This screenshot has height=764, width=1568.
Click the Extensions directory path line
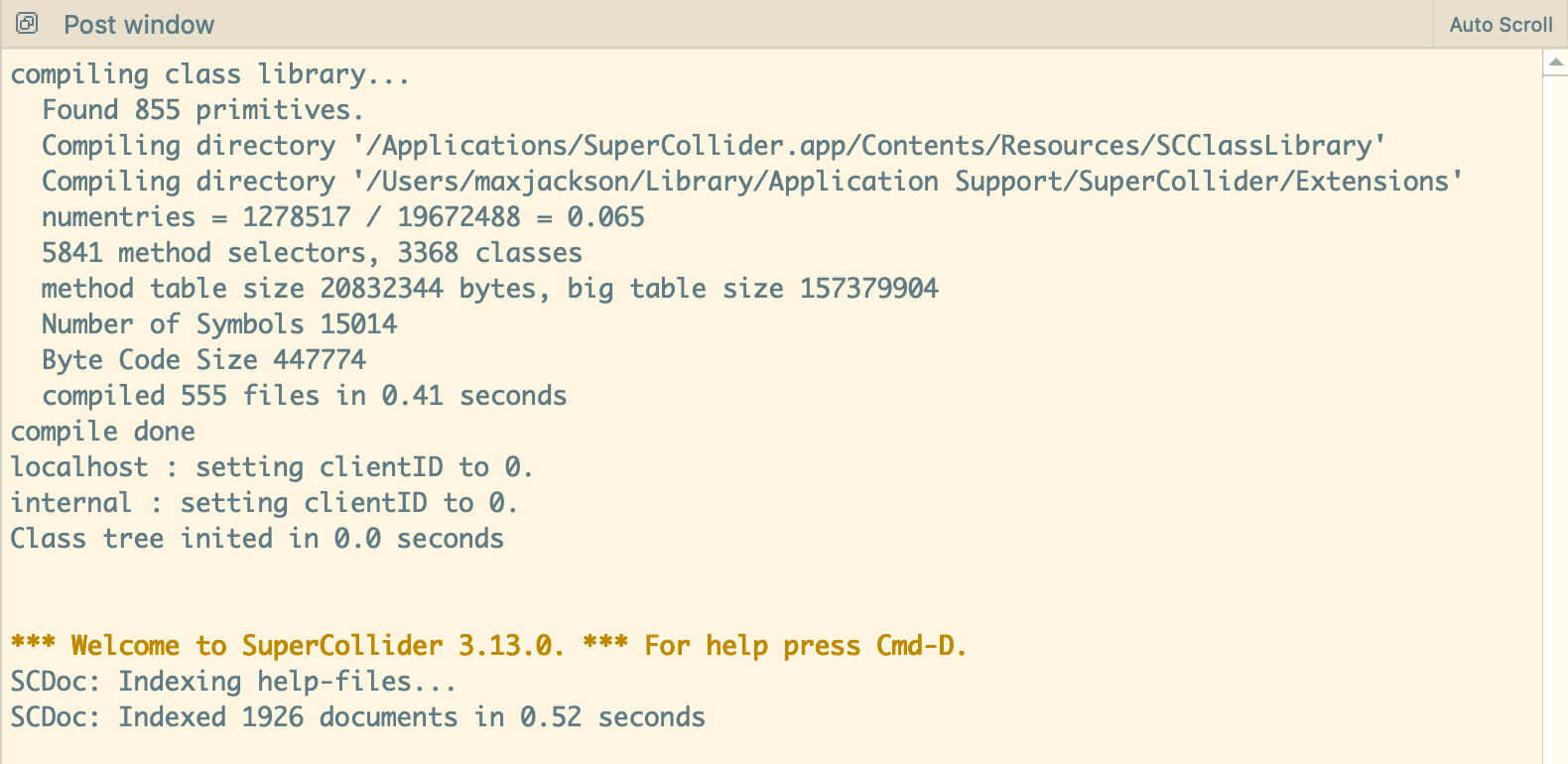pyautogui.click(x=751, y=182)
